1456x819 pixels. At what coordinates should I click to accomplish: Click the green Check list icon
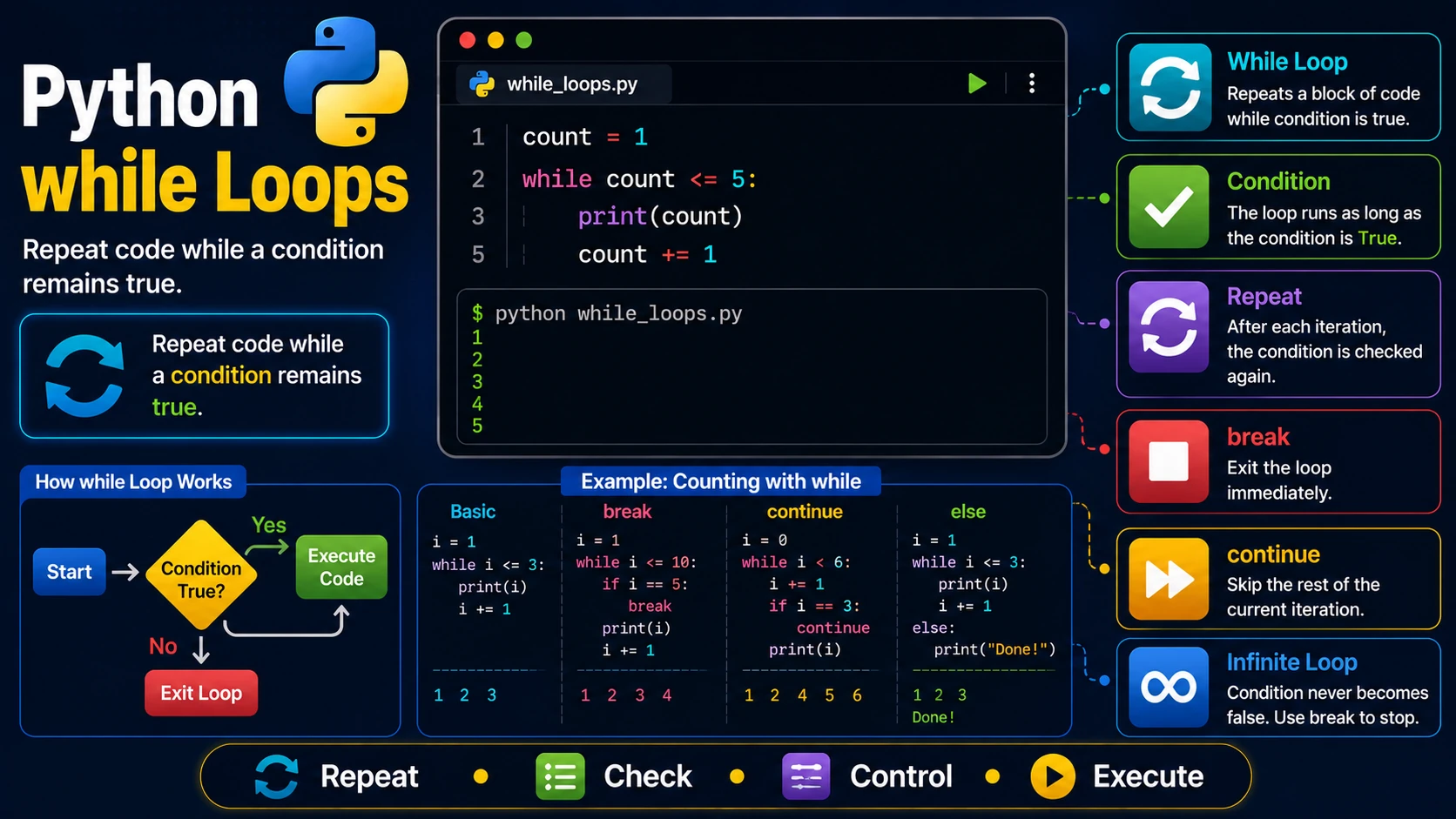[x=560, y=776]
